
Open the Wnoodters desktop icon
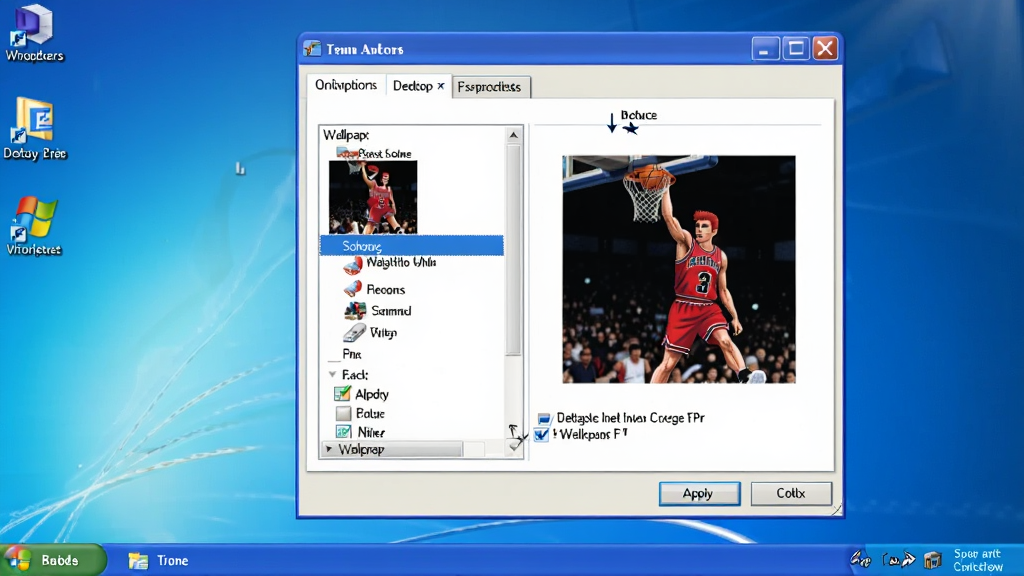[33, 33]
